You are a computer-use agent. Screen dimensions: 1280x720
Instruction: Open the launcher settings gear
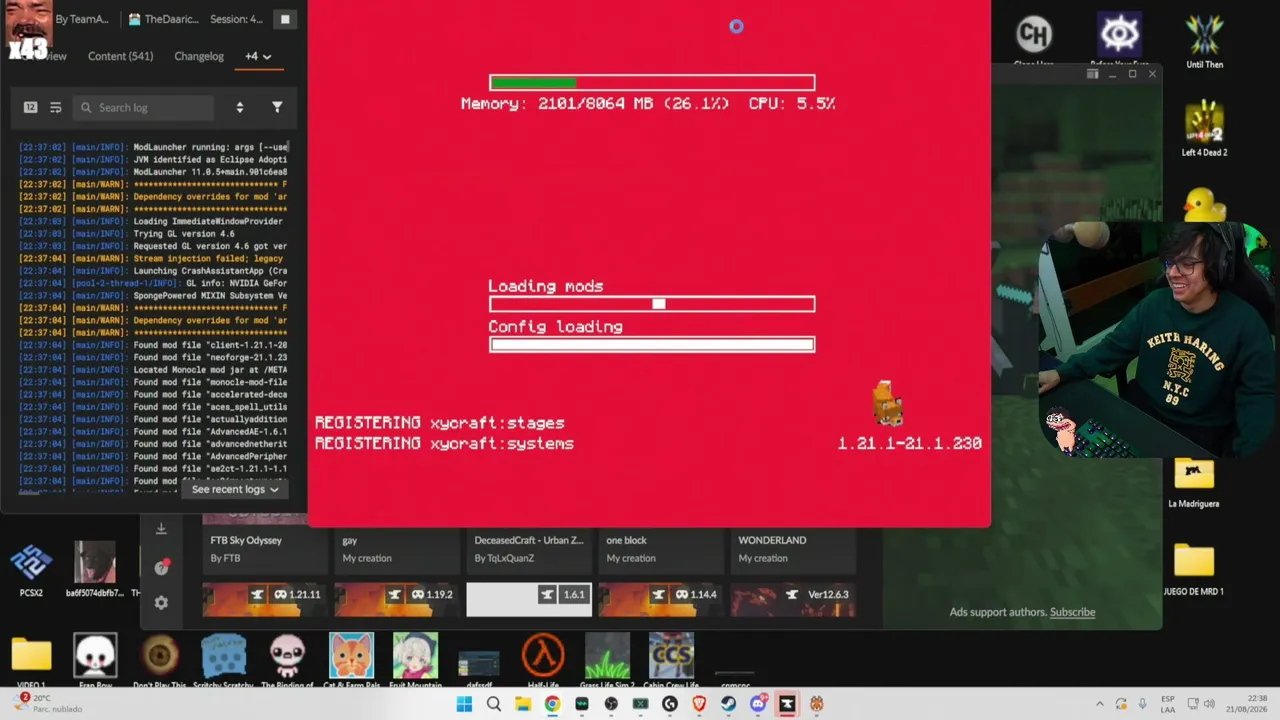pyautogui.click(x=161, y=603)
